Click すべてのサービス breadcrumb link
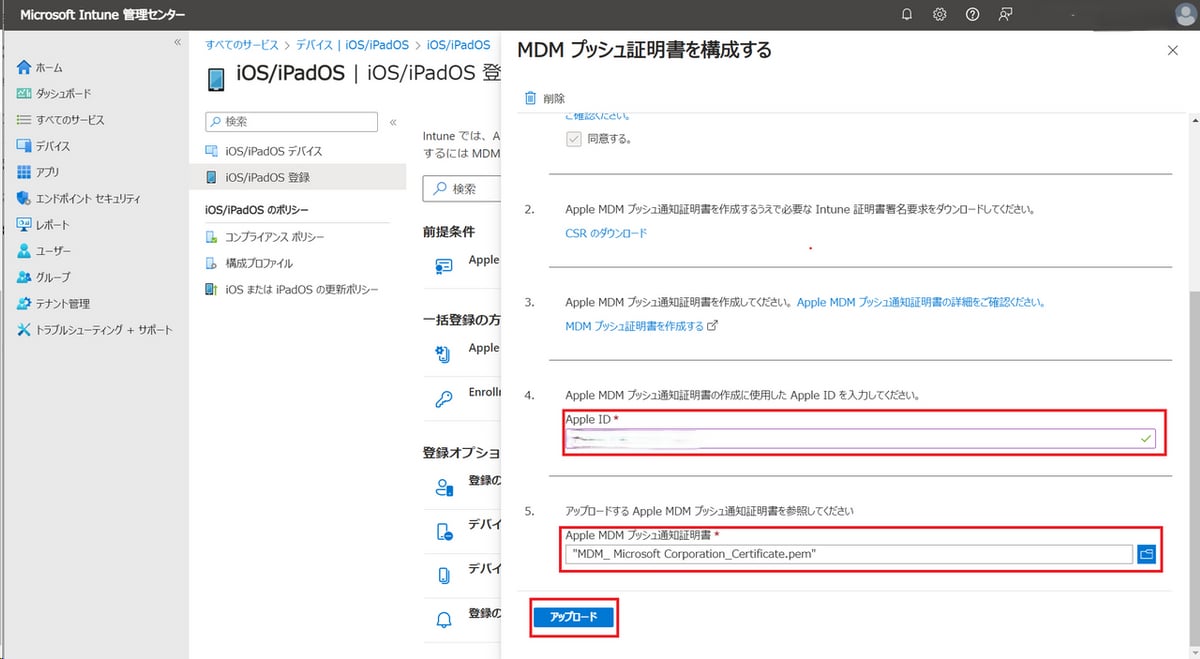Viewport: 1200px width, 659px height. (241, 45)
